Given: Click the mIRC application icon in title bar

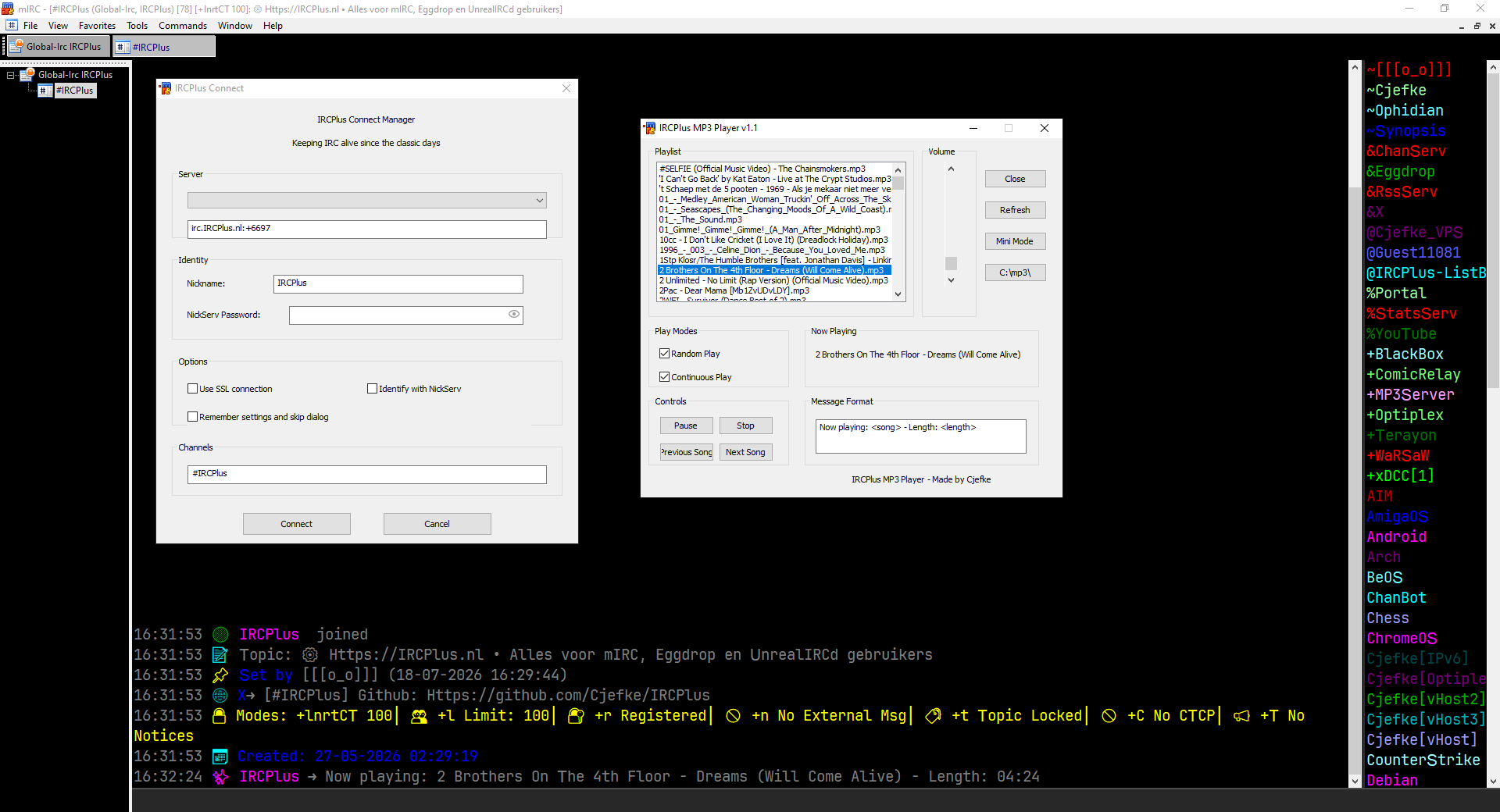Looking at the screenshot, I should click(x=8, y=9).
